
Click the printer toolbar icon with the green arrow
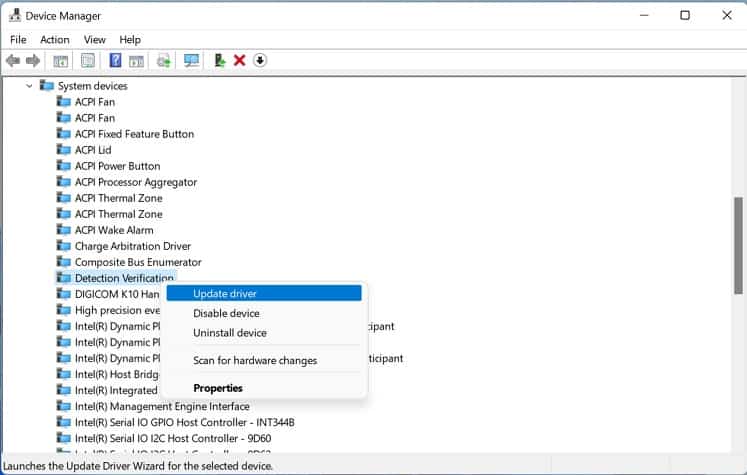(x=164, y=61)
